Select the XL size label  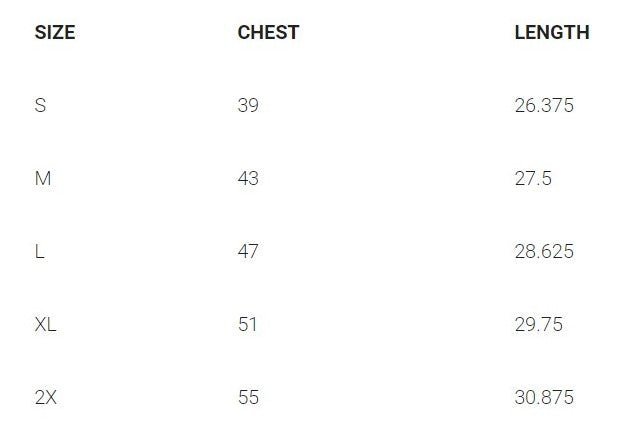point(45,324)
